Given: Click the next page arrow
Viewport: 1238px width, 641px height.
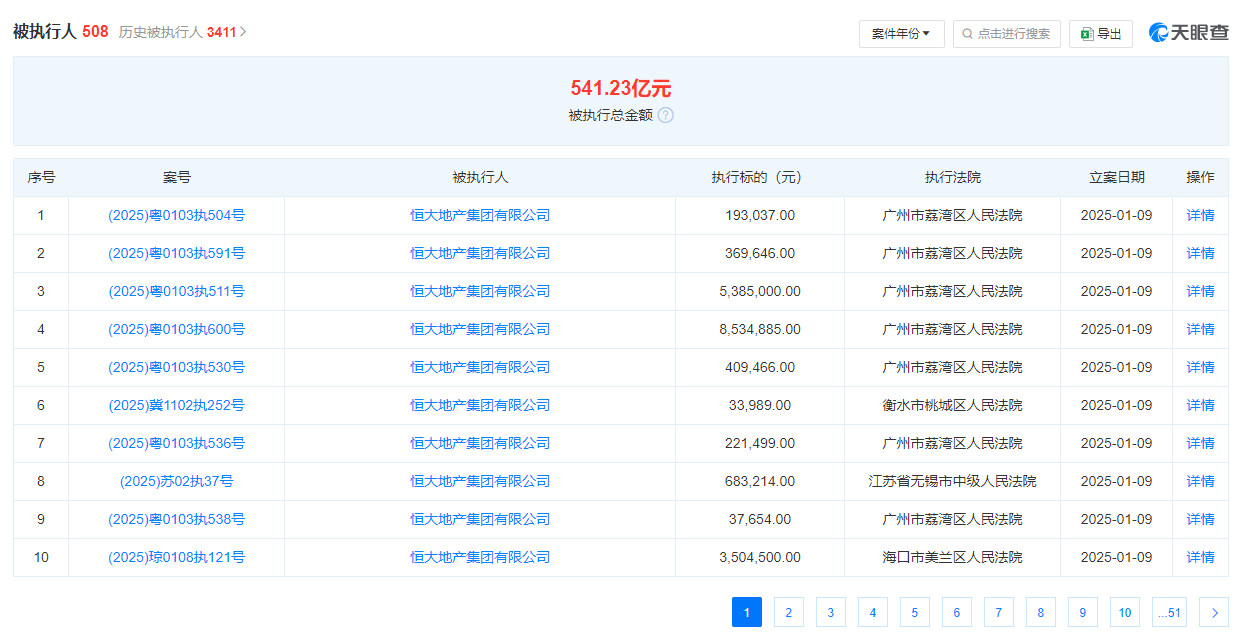Looking at the screenshot, I should tap(1214, 612).
